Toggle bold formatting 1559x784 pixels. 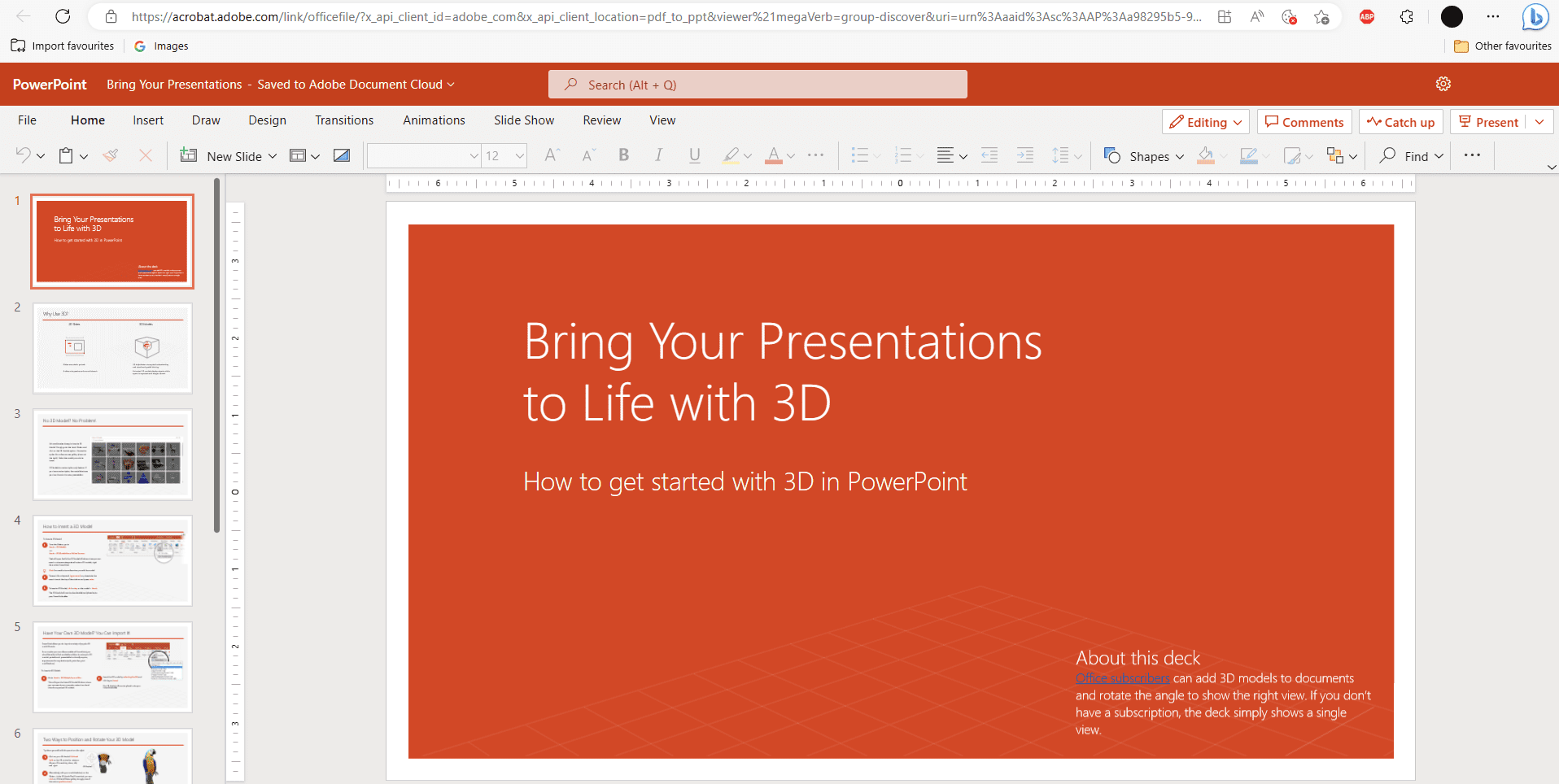point(623,155)
